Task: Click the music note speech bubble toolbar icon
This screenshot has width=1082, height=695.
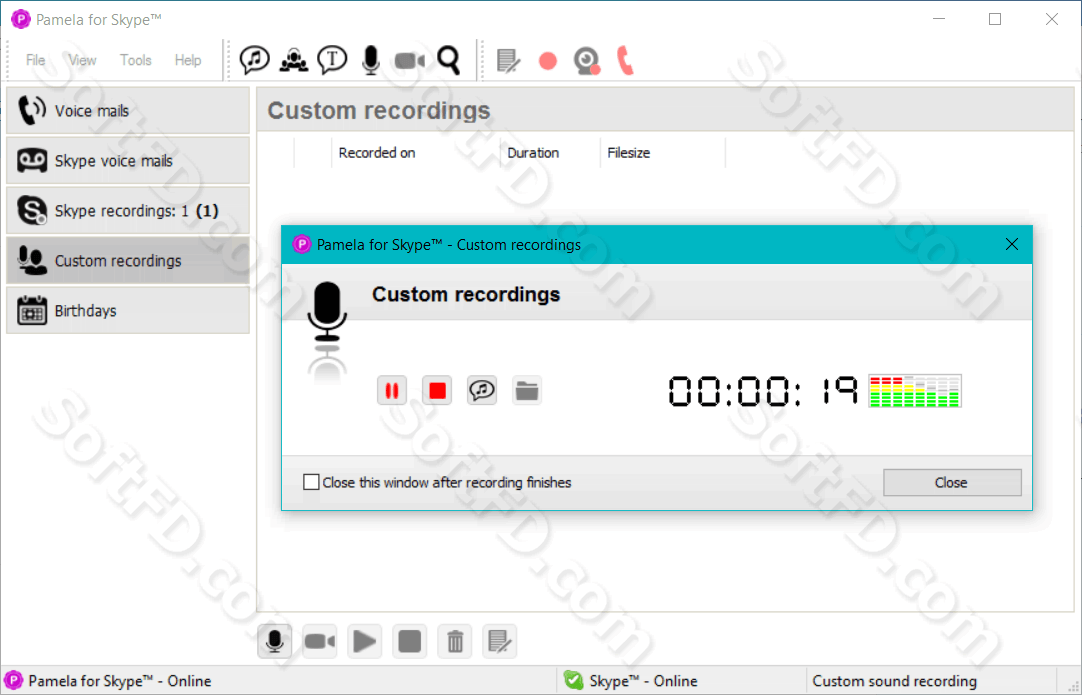Action: [x=254, y=60]
